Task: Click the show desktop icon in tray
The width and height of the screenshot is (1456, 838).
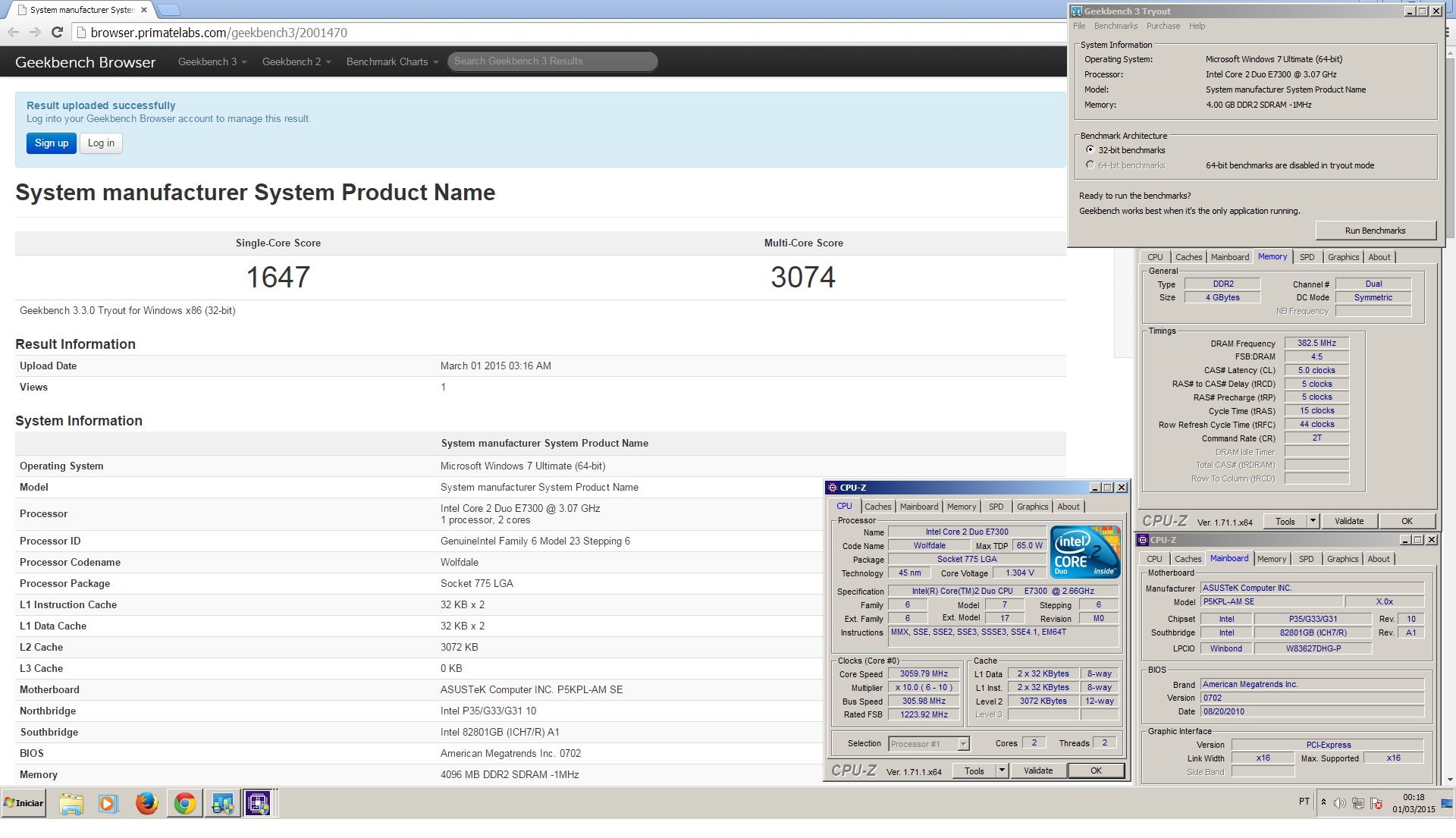Action: [x=1447, y=803]
